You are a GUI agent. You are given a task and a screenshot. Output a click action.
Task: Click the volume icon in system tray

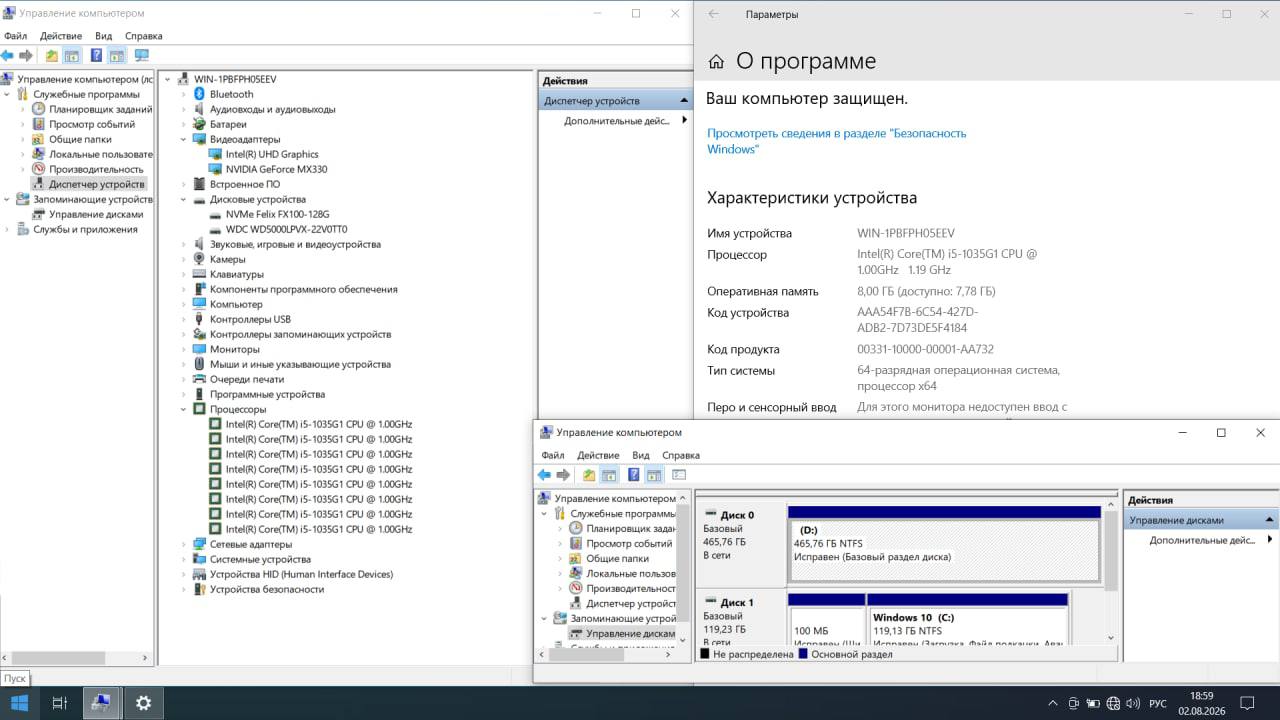coord(1133,703)
